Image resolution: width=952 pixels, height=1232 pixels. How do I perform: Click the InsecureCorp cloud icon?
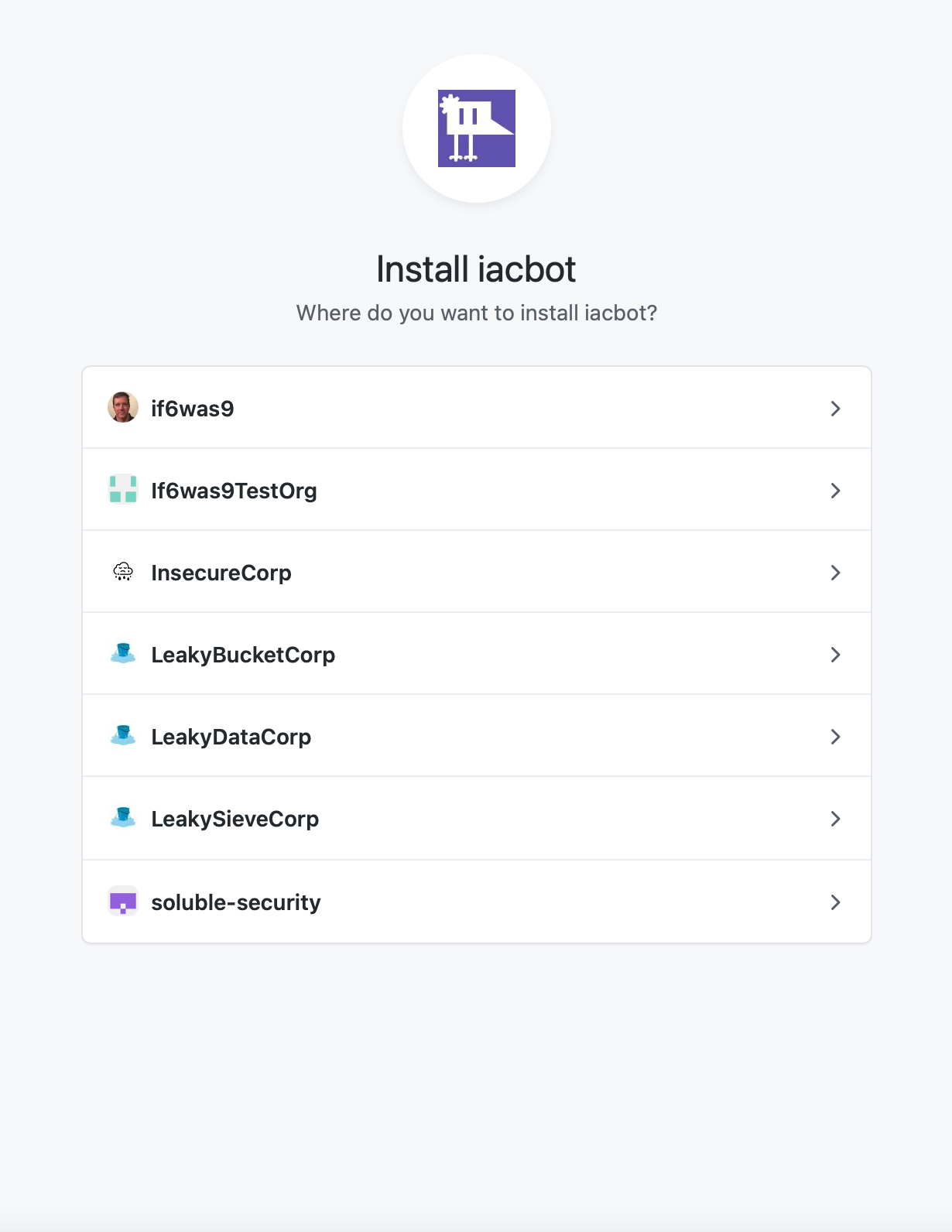123,572
